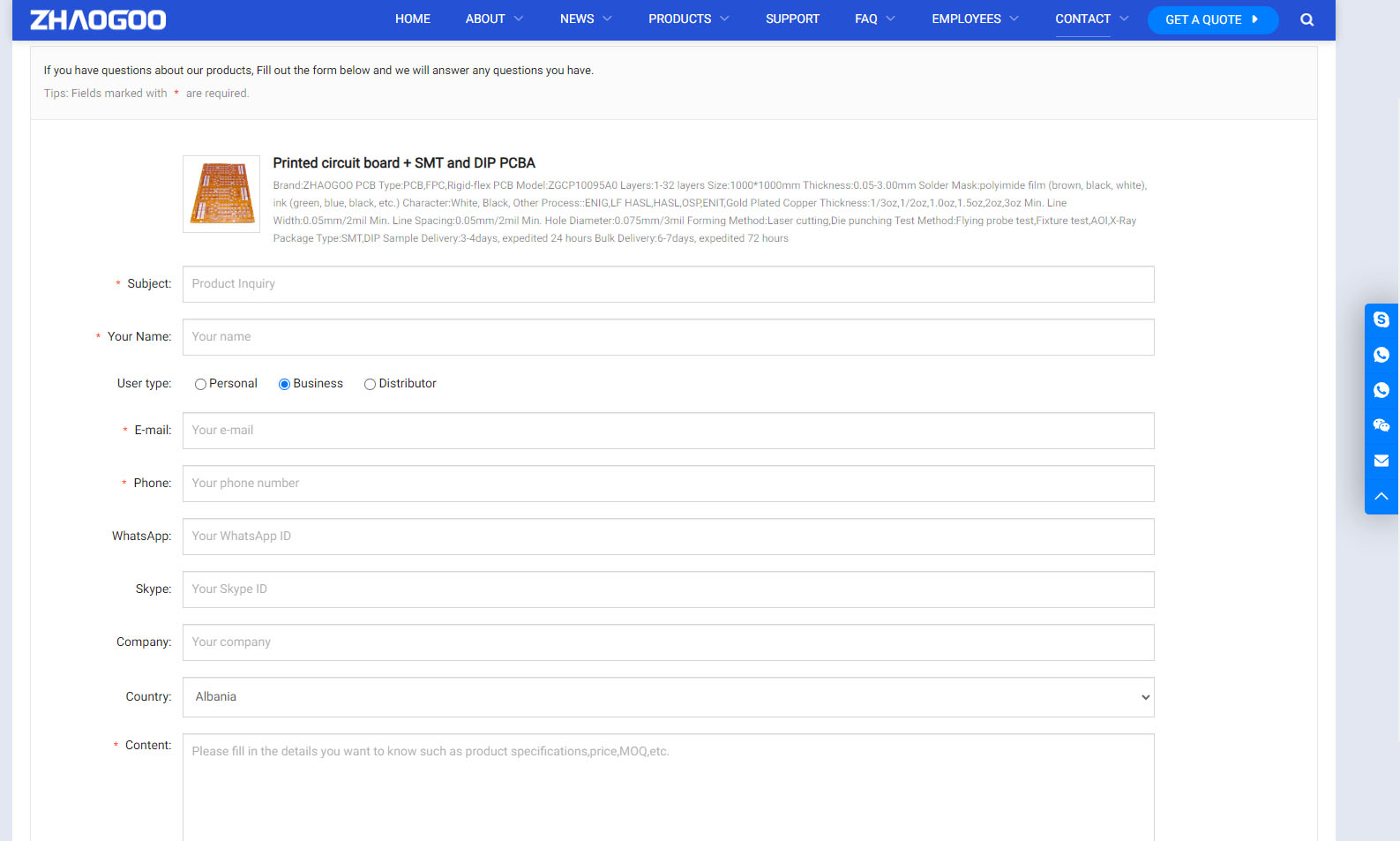Focus the WhatsApp ID input field
The width and height of the screenshot is (1400, 841).
[x=668, y=537]
